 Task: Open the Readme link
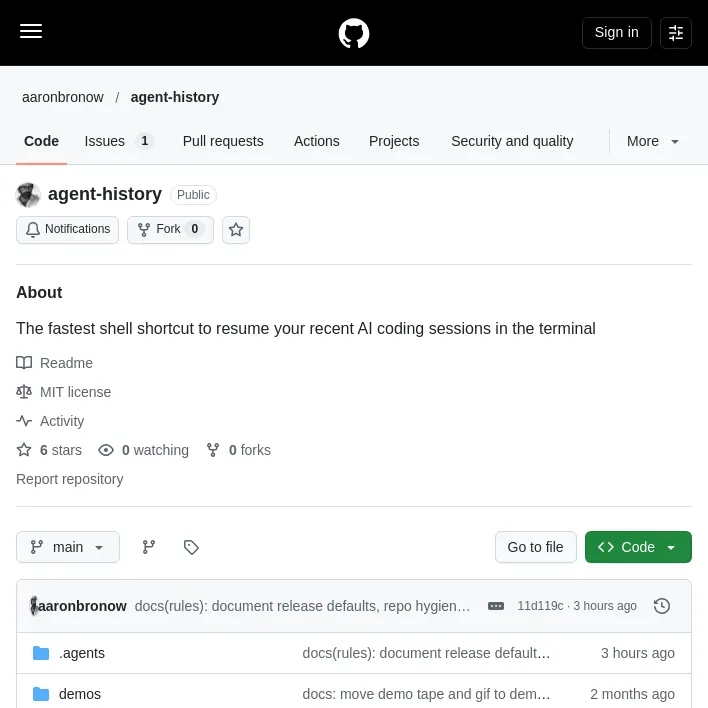(66, 363)
